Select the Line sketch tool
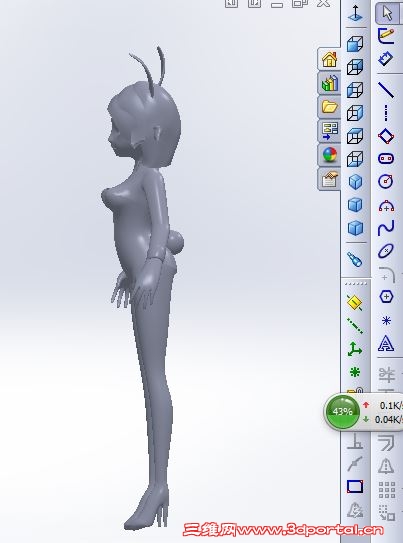 [386, 90]
